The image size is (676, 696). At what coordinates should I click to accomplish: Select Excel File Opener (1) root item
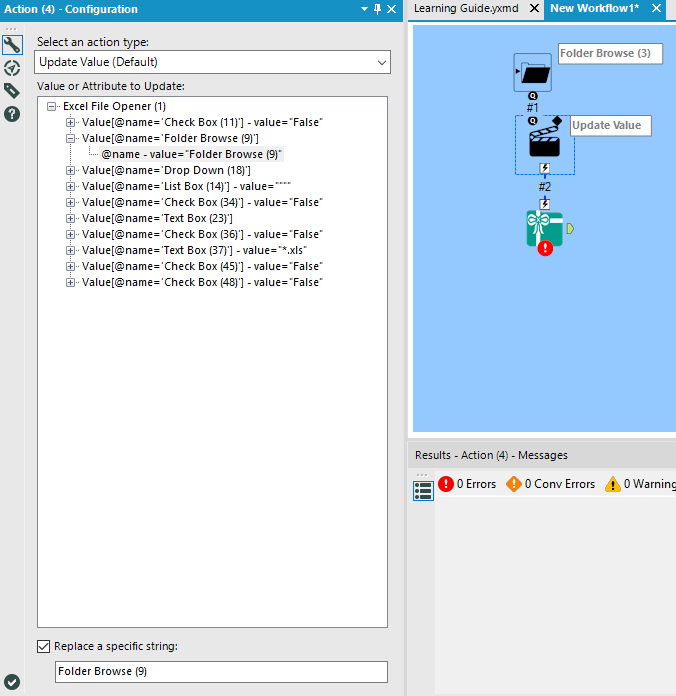tap(115, 107)
